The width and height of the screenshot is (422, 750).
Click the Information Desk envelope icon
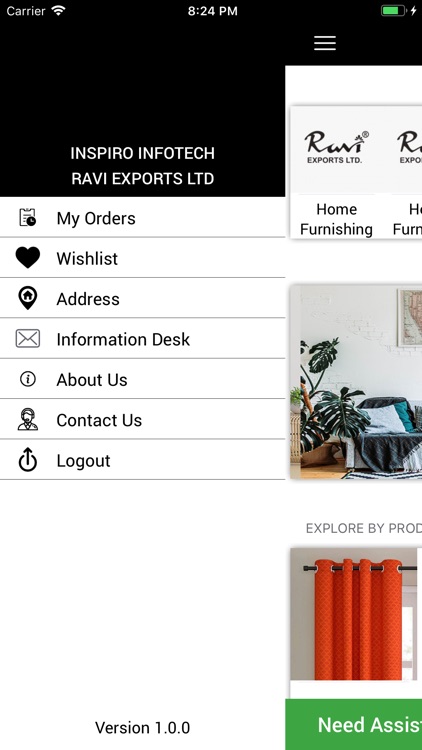(28, 339)
